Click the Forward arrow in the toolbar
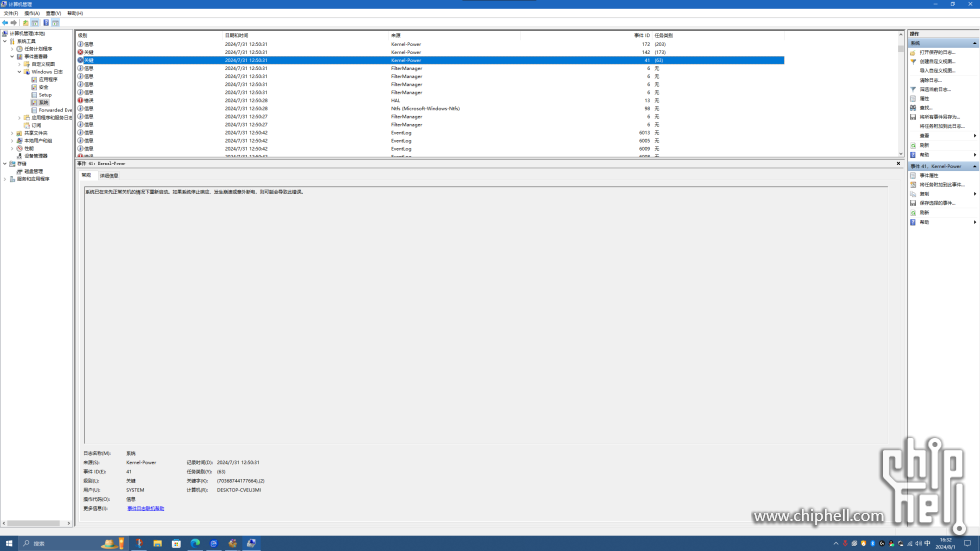Image resolution: width=980 pixels, height=551 pixels. point(14,22)
